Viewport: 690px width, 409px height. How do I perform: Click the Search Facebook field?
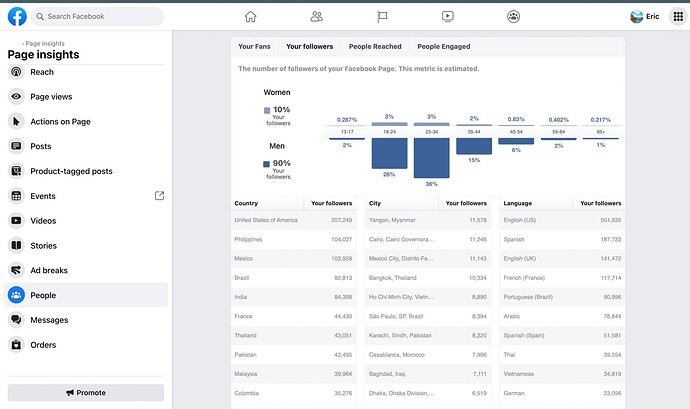pos(97,16)
